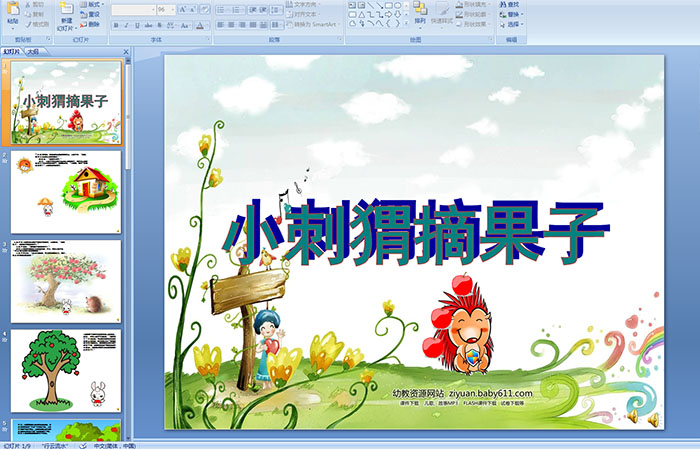Toggle Underline text formatting
Viewport: 700px width, 449px height.
coord(137,25)
